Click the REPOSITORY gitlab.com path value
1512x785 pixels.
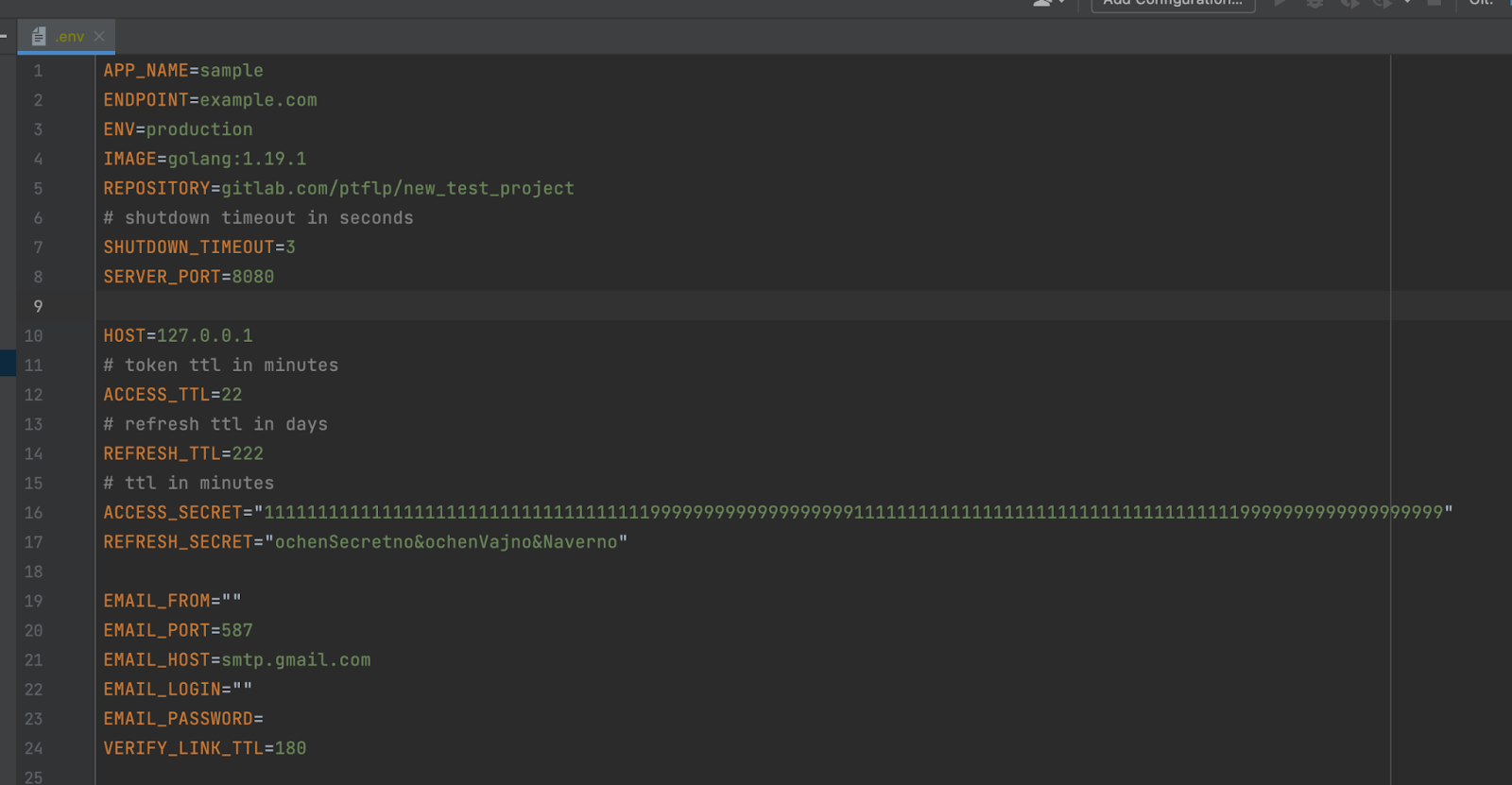pos(397,188)
